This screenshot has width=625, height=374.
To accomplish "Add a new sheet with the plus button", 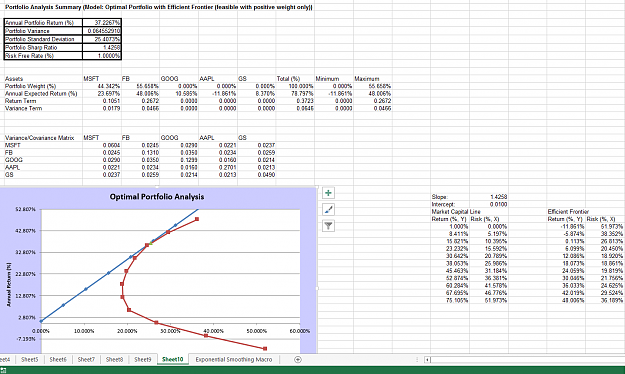I will [297, 359].
